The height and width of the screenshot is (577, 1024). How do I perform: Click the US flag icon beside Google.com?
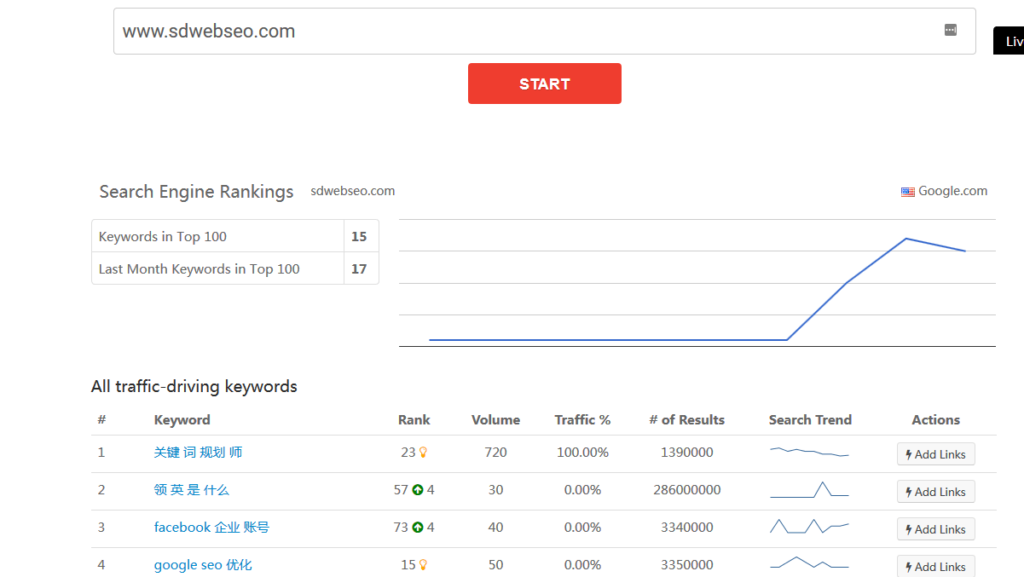(x=908, y=192)
